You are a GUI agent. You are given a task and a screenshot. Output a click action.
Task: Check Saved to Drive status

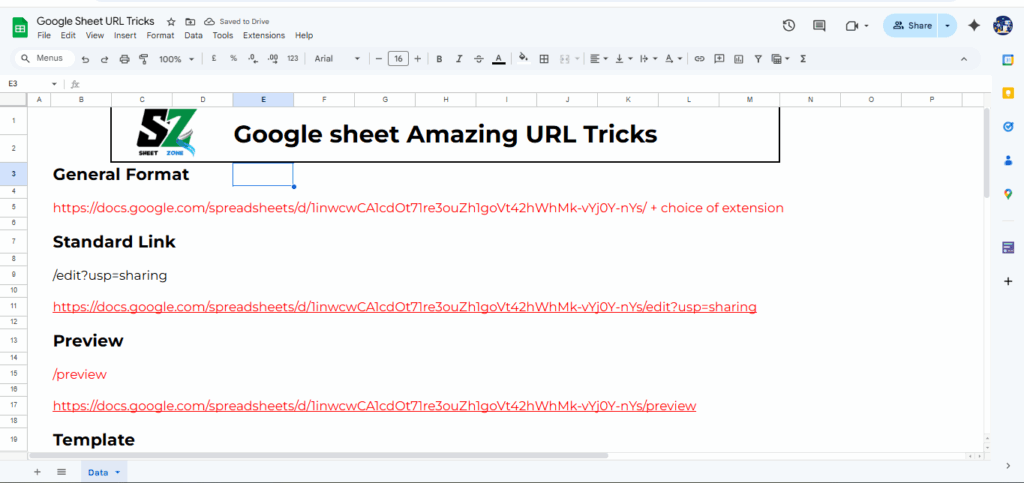(236, 22)
